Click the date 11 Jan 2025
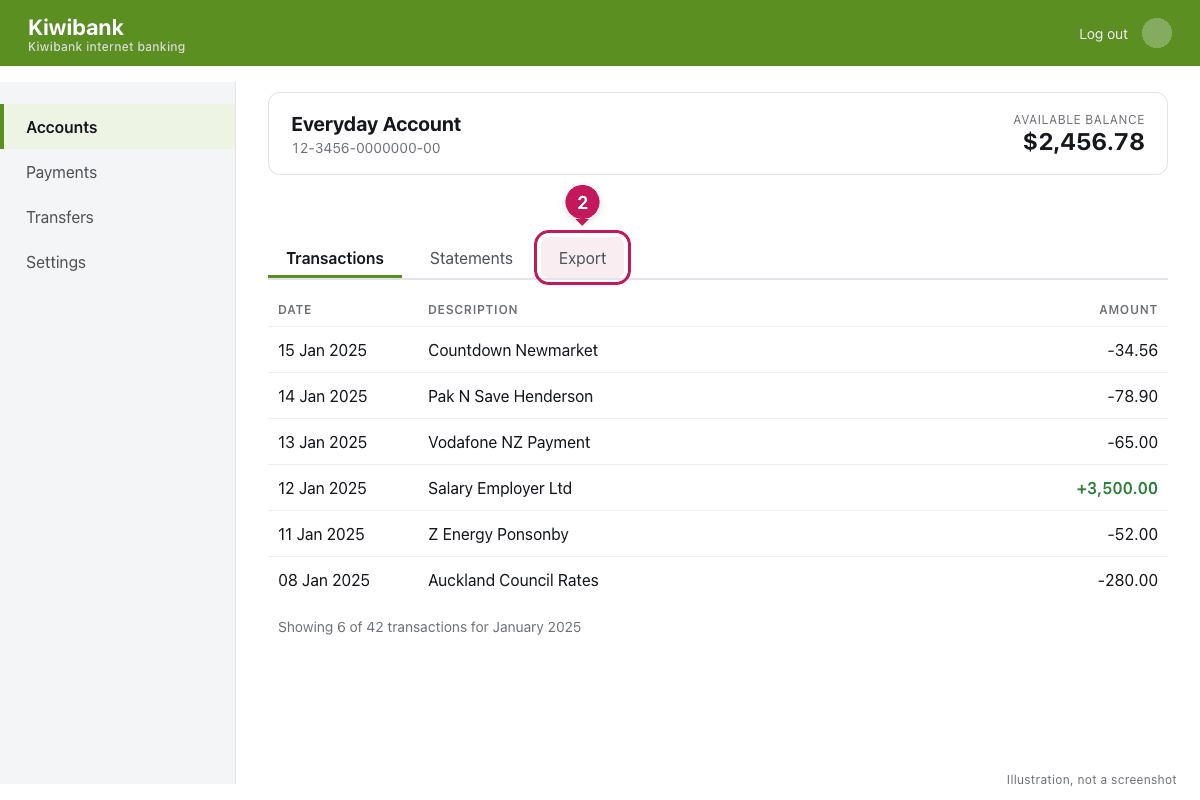This screenshot has height=800, width=1200. 321,534
